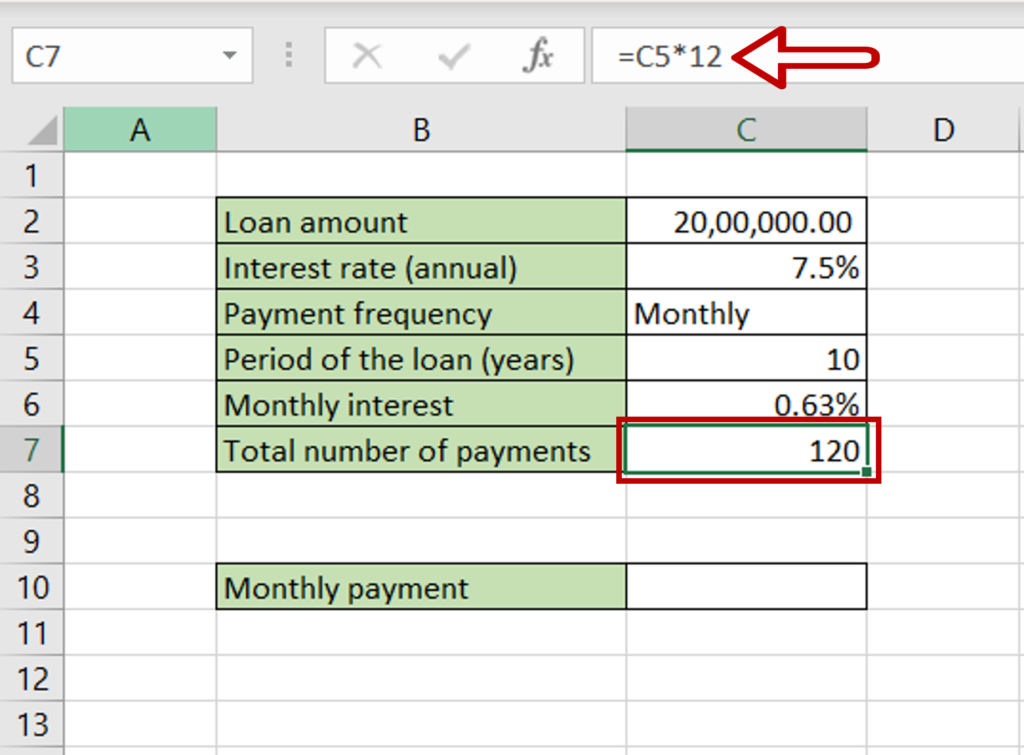Select the Total number of payments value 120
The width and height of the screenshot is (1024, 755).
click(x=745, y=451)
